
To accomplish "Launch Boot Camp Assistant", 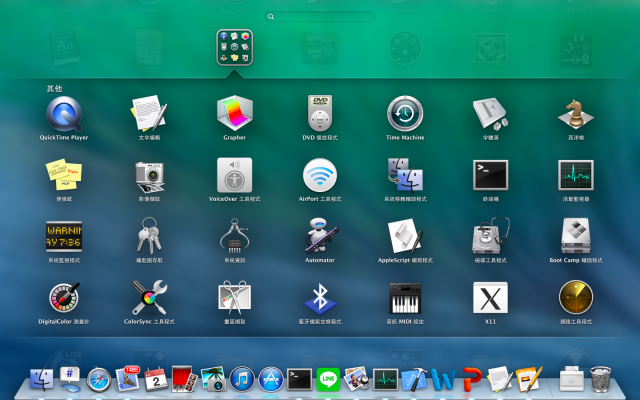I will click(575, 236).
